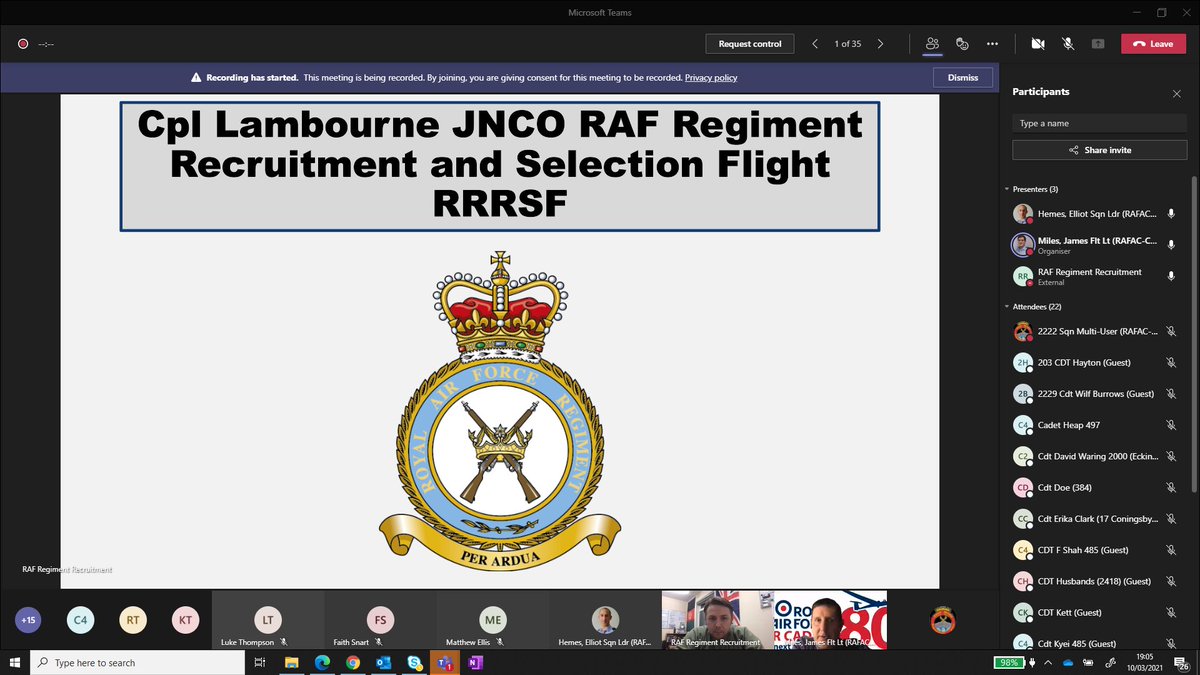1200x675 pixels.
Task: Click the recording indicator dot
Action: coord(22,44)
